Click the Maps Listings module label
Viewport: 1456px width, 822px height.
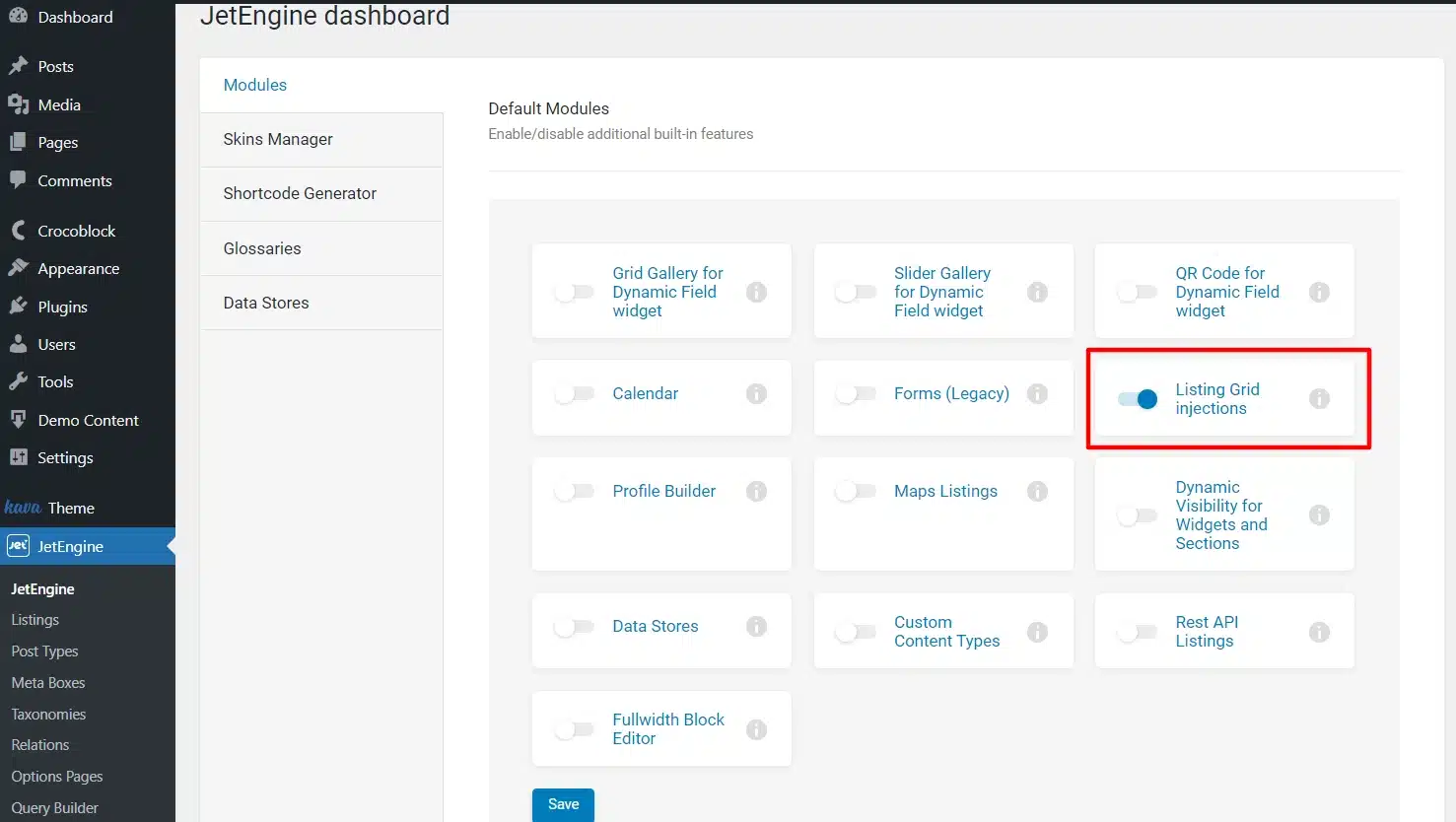(x=945, y=491)
